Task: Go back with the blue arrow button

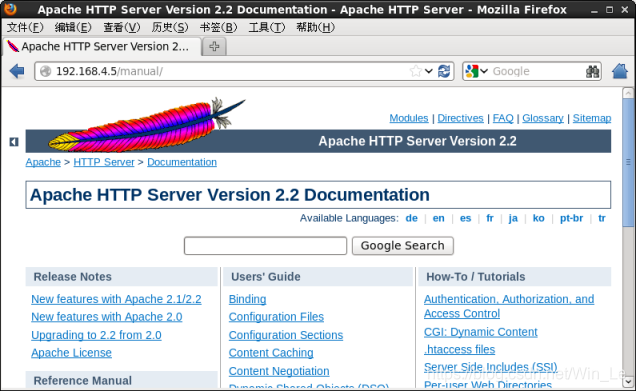Action: click(x=17, y=71)
